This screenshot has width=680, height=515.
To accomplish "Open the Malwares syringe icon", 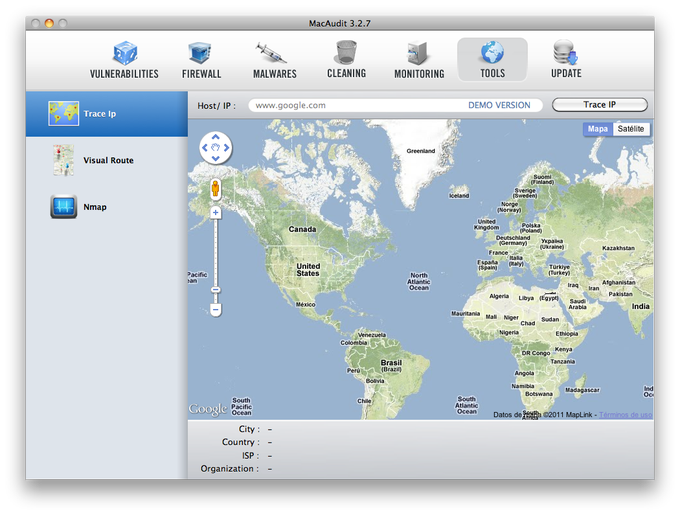I will point(271,53).
